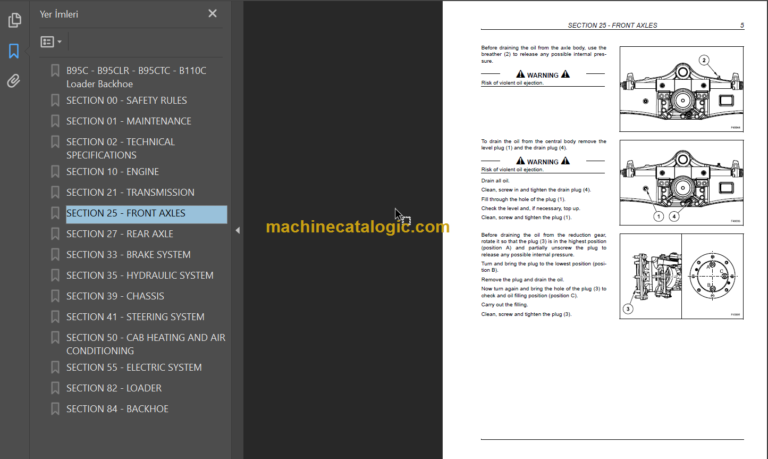Select SECTION 10 - ENGINE bookmark
Screen dimensions: 768x459
(113, 171)
